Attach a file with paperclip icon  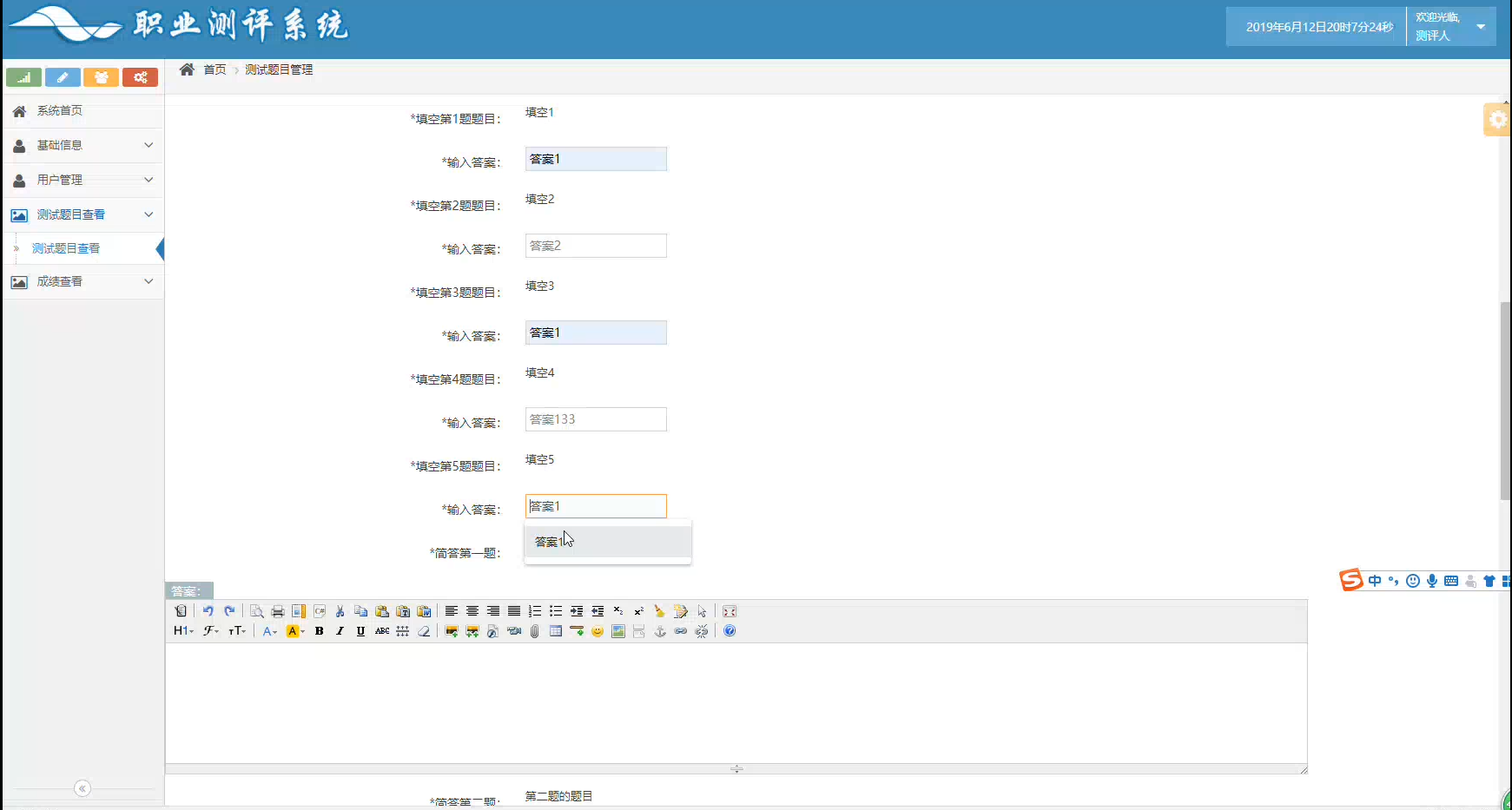point(535,631)
